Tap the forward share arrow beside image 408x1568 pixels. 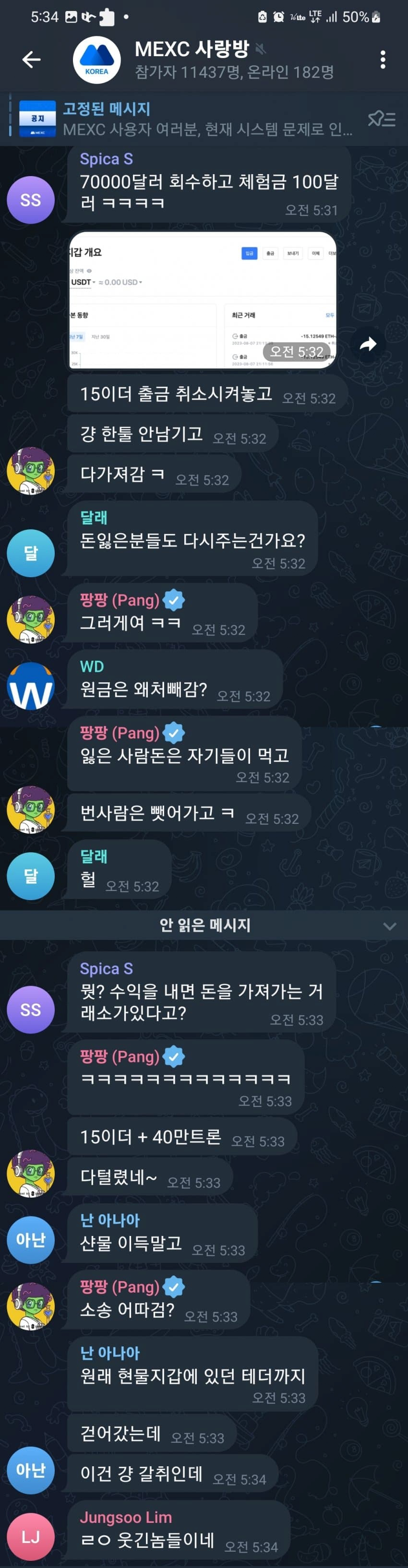(x=368, y=344)
